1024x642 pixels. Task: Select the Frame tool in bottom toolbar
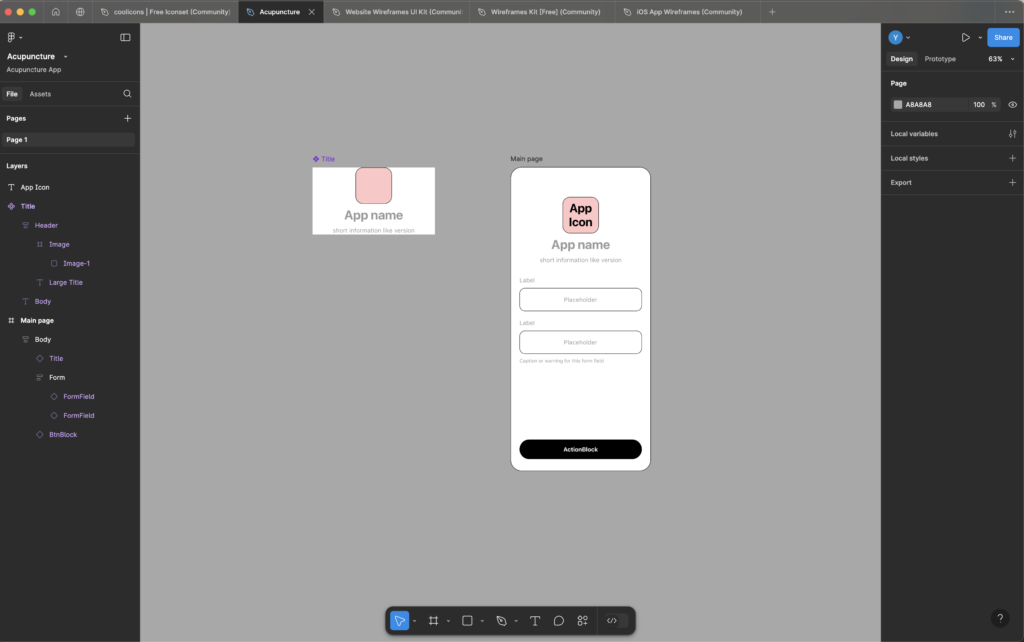point(433,621)
